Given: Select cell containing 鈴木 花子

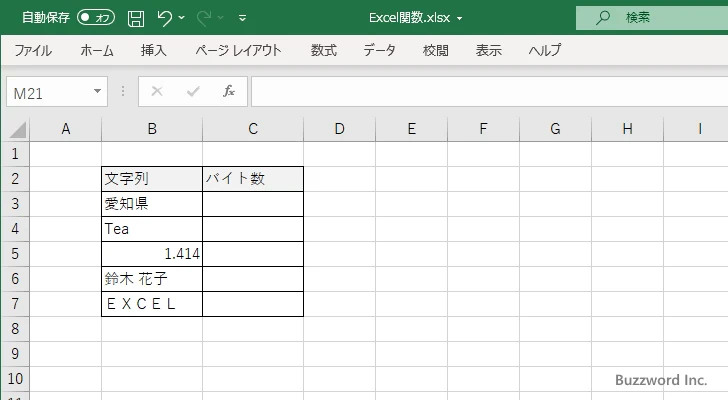Looking at the screenshot, I should (152, 279).
